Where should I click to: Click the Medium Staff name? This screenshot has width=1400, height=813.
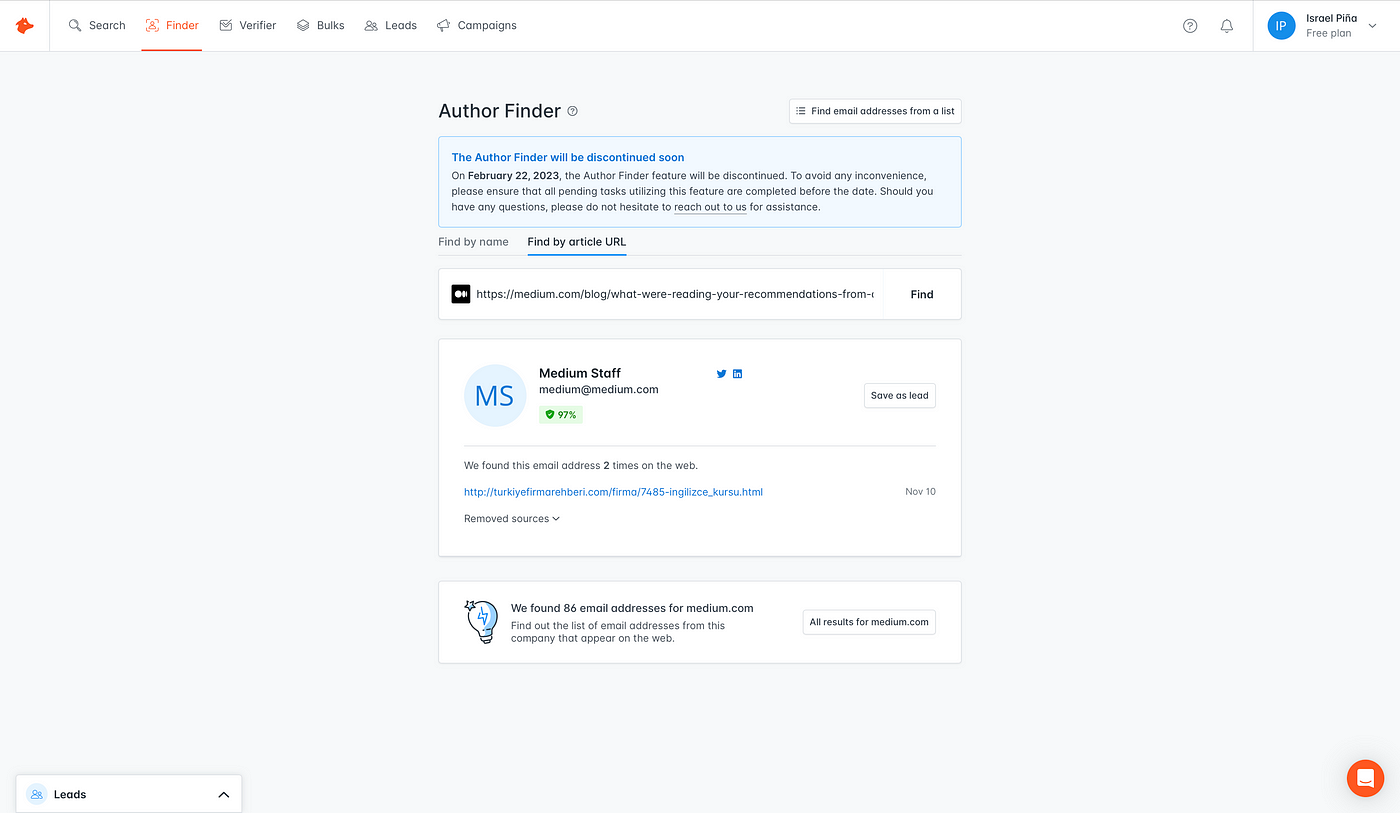pos(580,373)
